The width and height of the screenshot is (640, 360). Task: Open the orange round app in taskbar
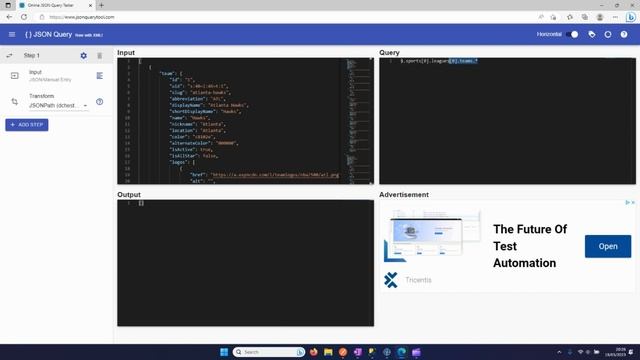(343, 352)
